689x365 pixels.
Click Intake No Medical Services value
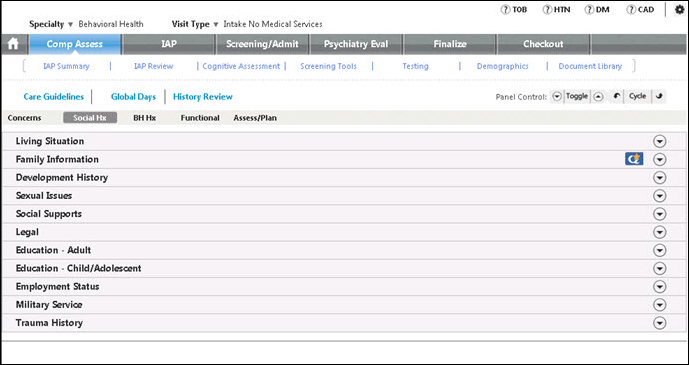click(x=273, y=24)
